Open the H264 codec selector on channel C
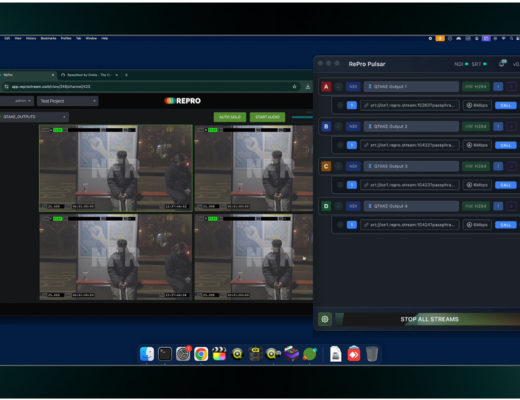The image size is (520, 400). coord(476,166)
